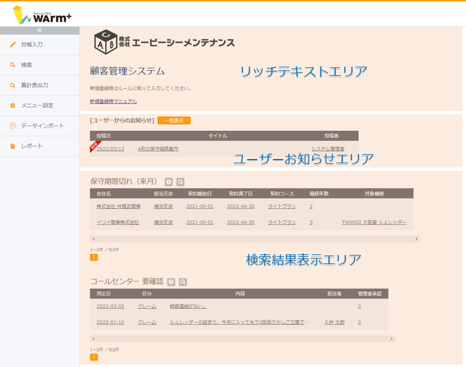Viewport: 466px width, 367px height.
Task: Open company link イリイ商事株式会社
Action: click(118, 222)
